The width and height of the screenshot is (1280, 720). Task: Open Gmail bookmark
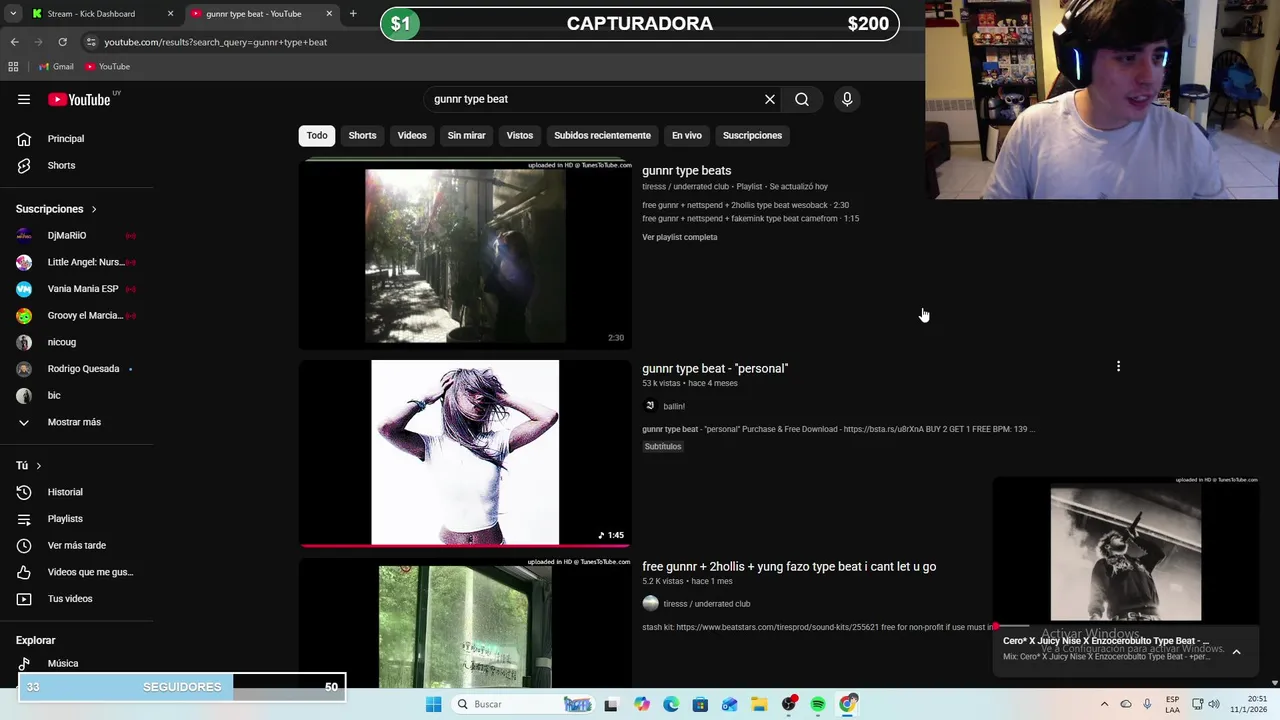point(56,66)
